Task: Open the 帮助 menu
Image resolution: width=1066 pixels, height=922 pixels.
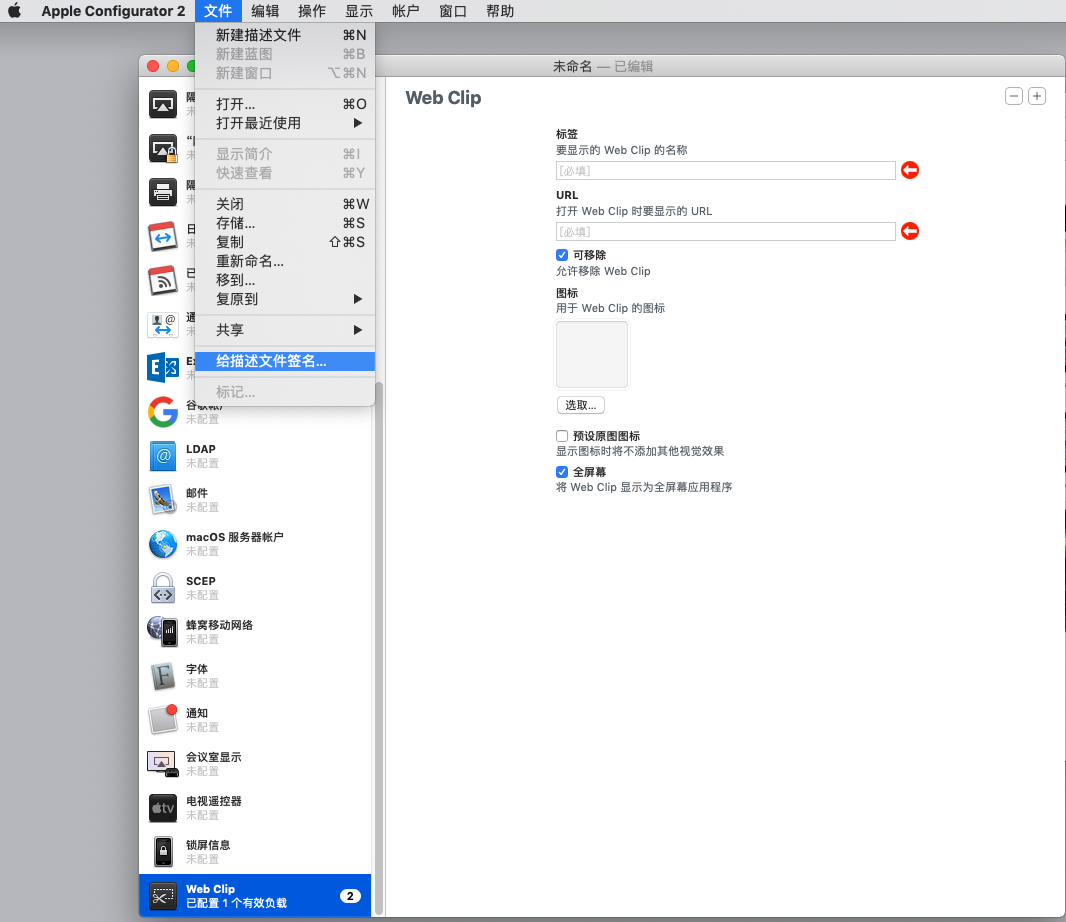Action: (x=500, y=11)
